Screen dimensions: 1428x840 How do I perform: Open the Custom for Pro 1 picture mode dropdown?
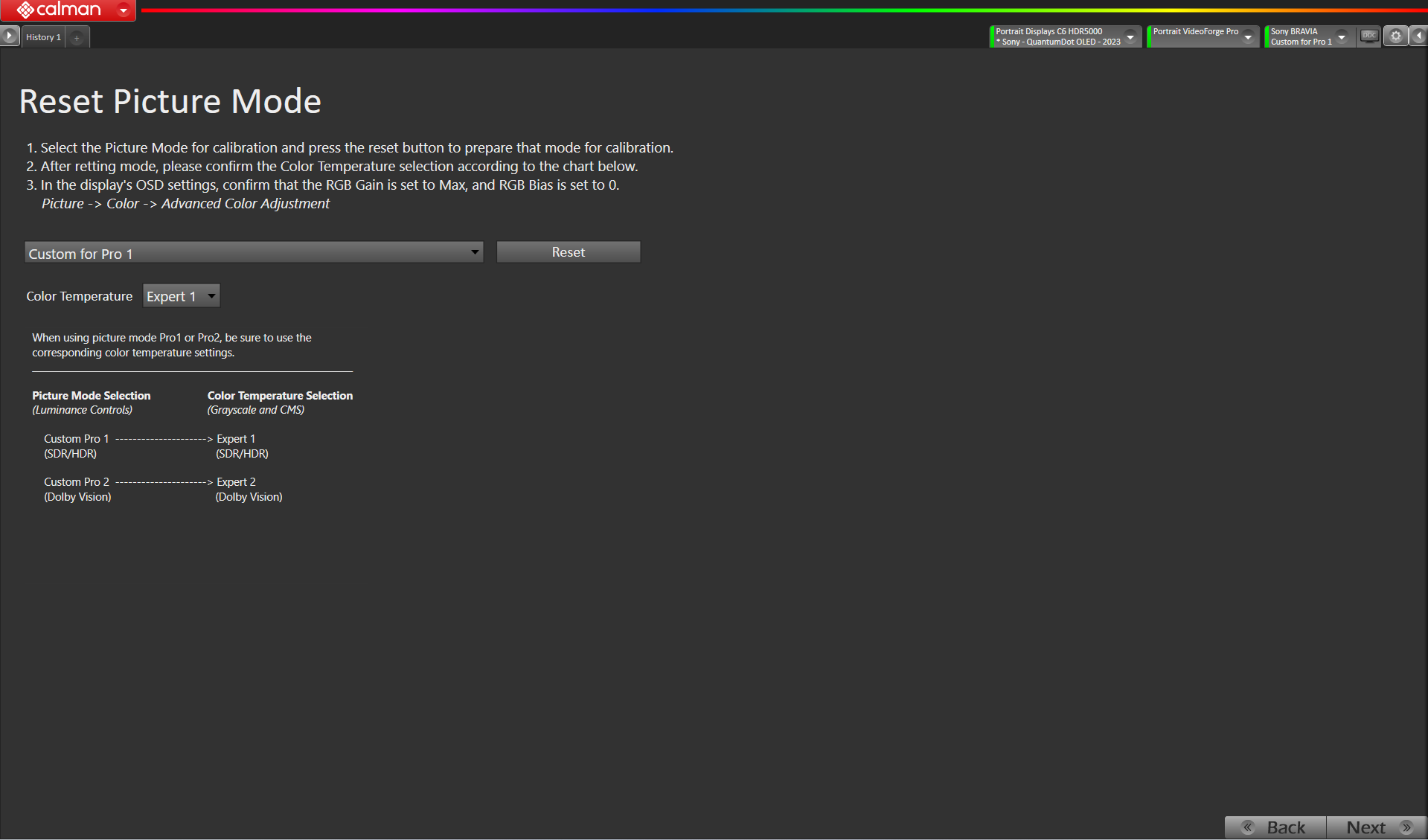coord(254,253)
